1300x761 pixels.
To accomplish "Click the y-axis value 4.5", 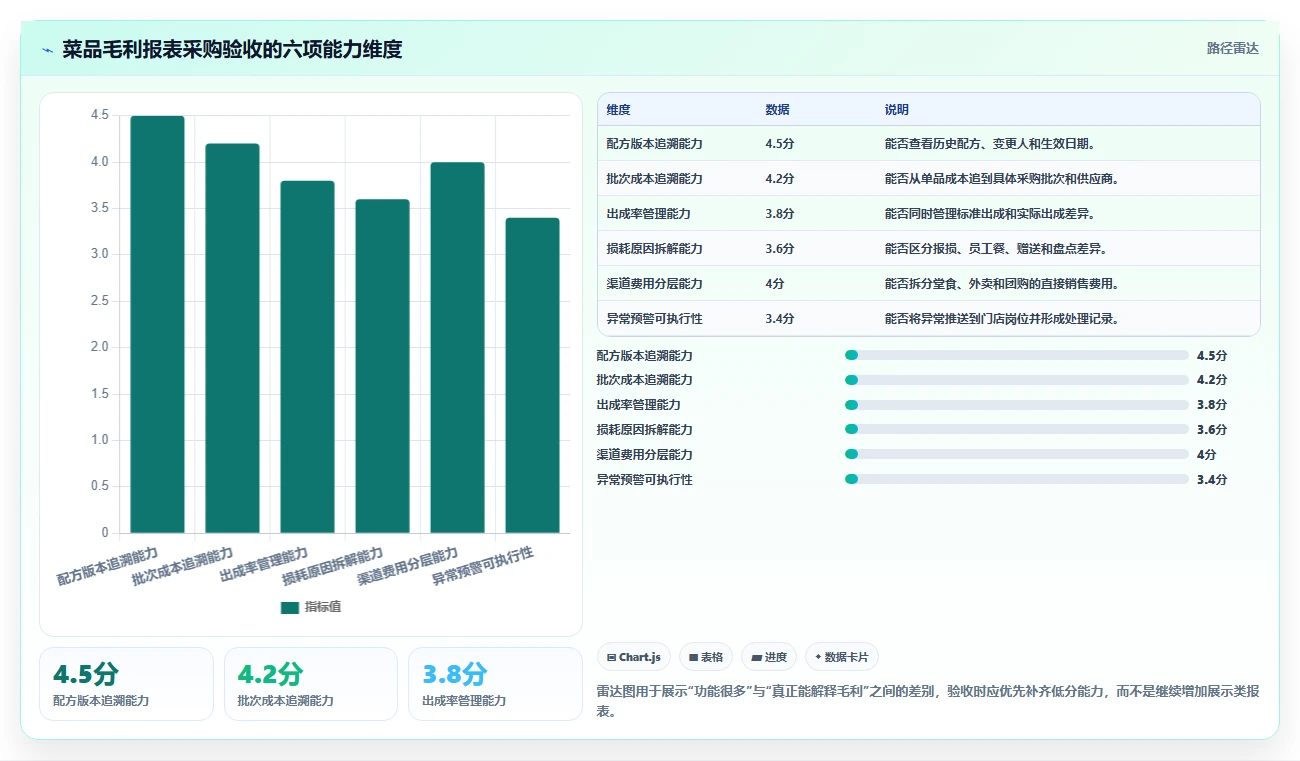I will (x=100, y=116).
